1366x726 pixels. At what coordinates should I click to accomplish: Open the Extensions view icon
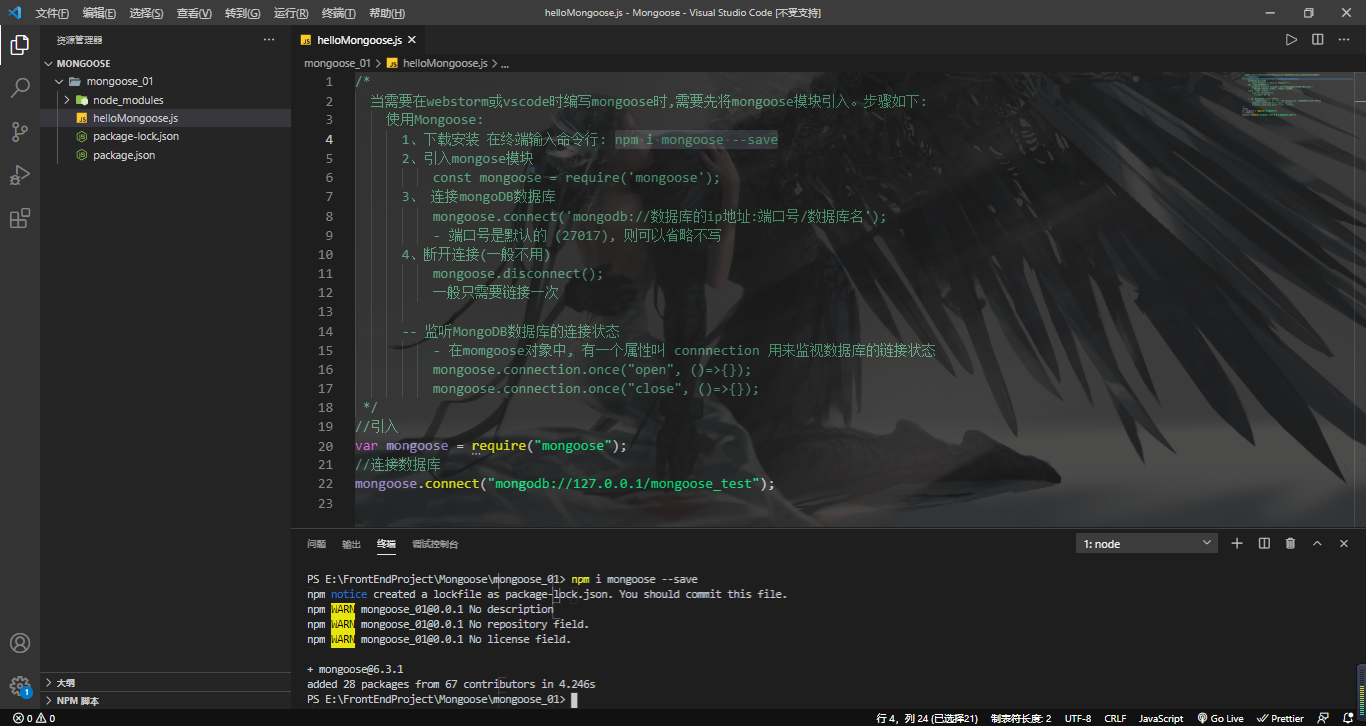click(20, 219)
